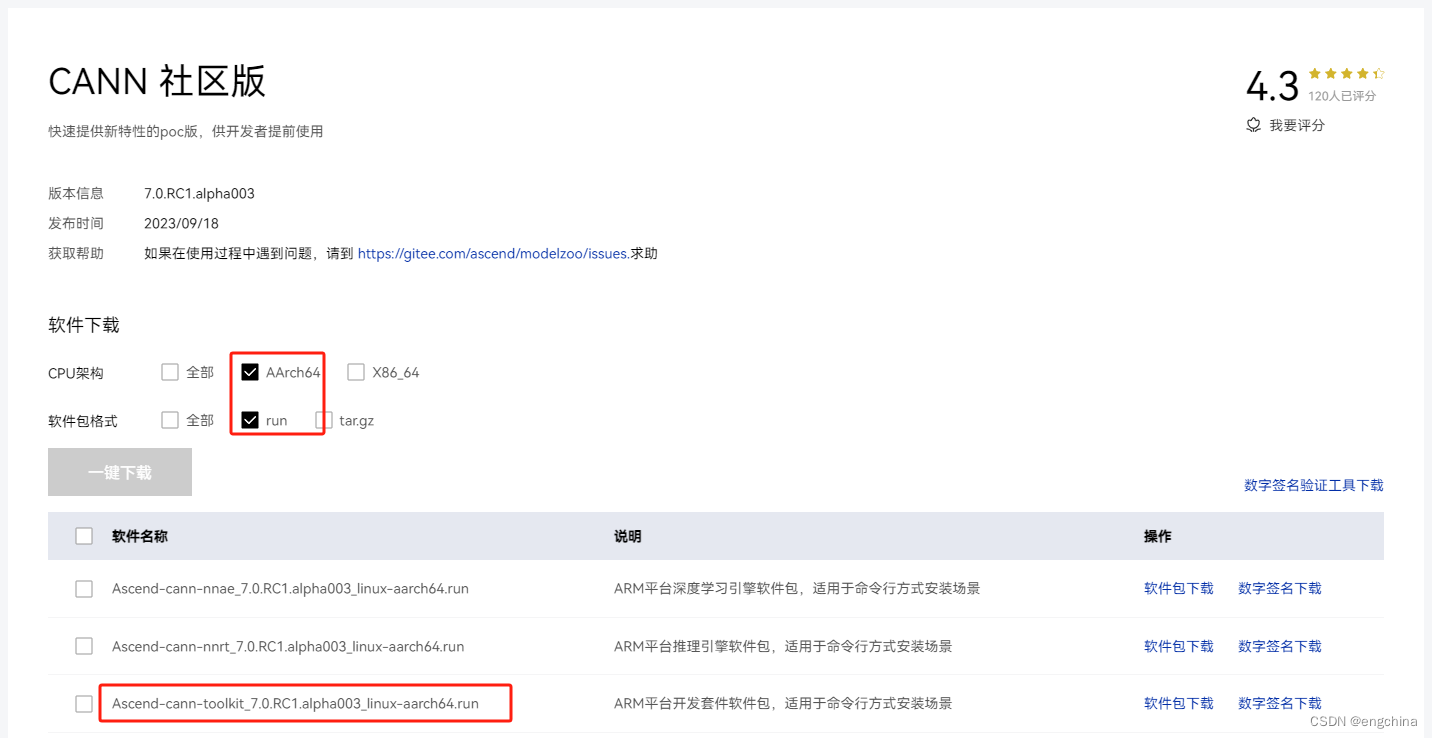Viewport: 1432px width, 738px height.
Task: Click 120人已评分 rating count
Action: (1342, 96)
